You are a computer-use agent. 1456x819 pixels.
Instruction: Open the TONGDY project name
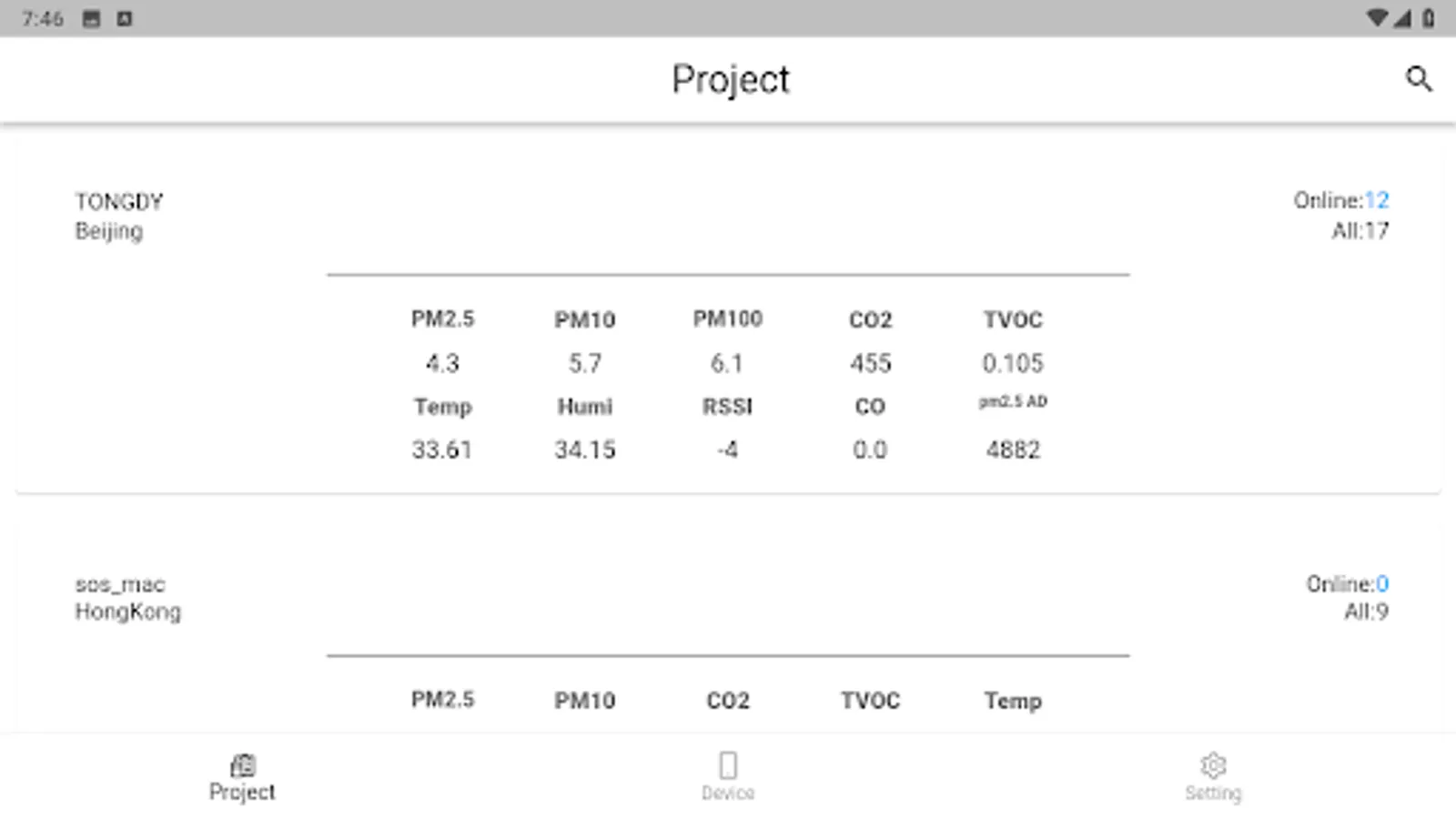tap(119, 201)
